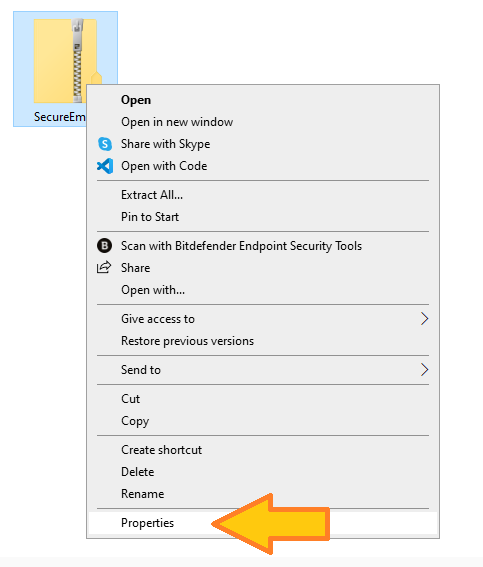Select the SecureEm zip folder icon

click(67, 61)
